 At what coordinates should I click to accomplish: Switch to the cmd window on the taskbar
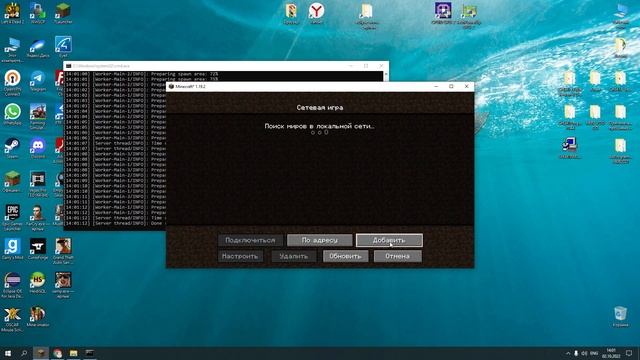tap(90, 353)
